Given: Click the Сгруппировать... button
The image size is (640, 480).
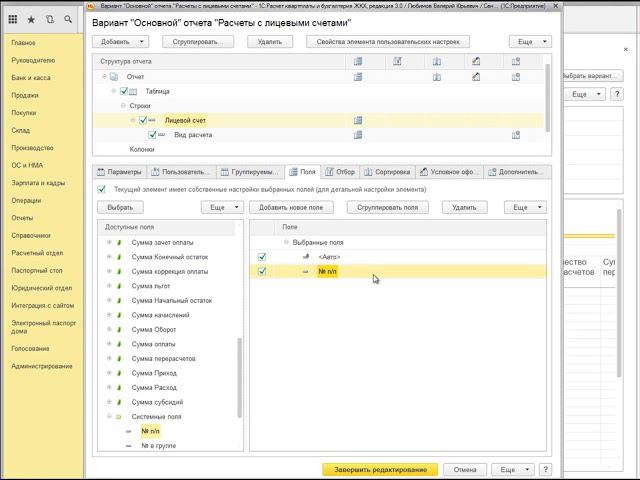Looking at the screenshot, I should click(198, 42).
